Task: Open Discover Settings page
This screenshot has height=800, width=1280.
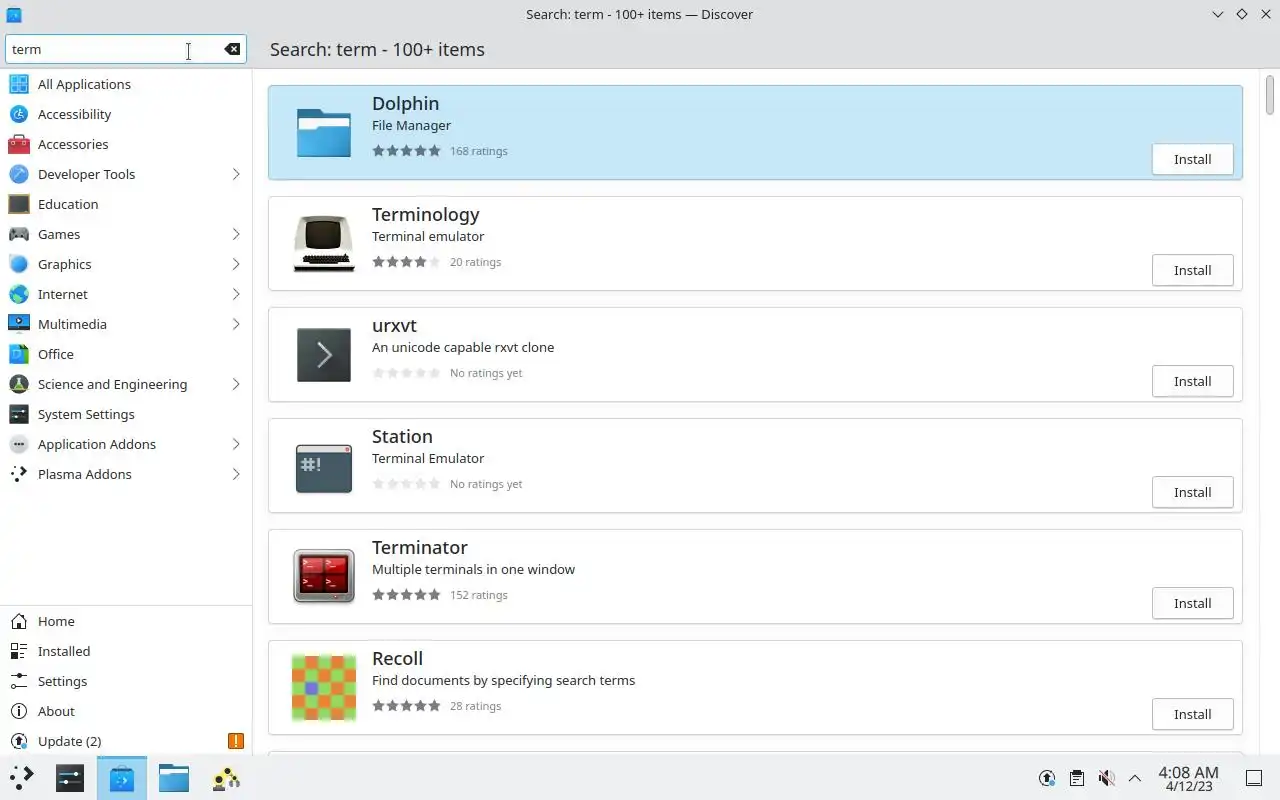Action: [x=126, y=681]
